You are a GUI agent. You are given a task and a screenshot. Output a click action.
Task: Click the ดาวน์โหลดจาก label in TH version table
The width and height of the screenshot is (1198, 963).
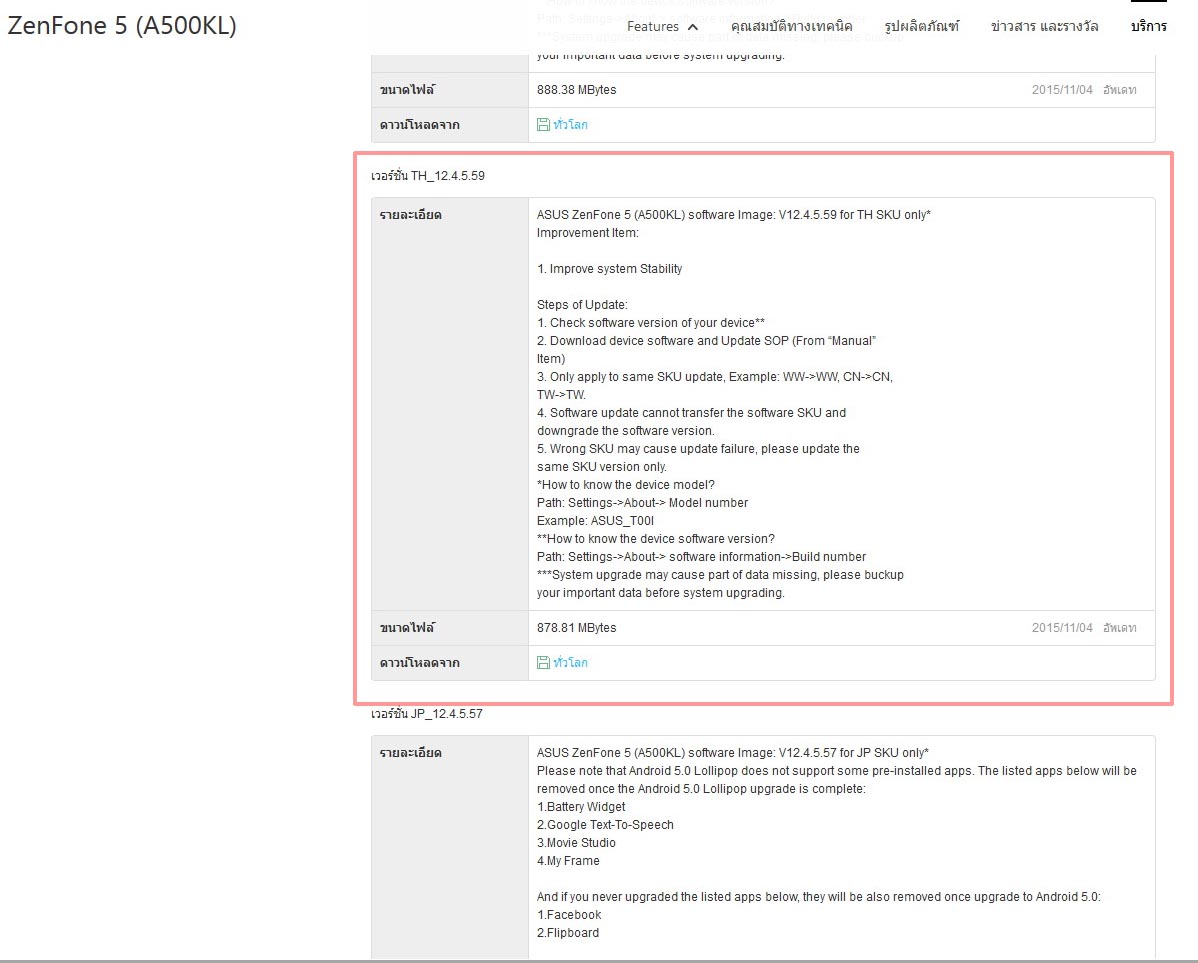point(419,663)
